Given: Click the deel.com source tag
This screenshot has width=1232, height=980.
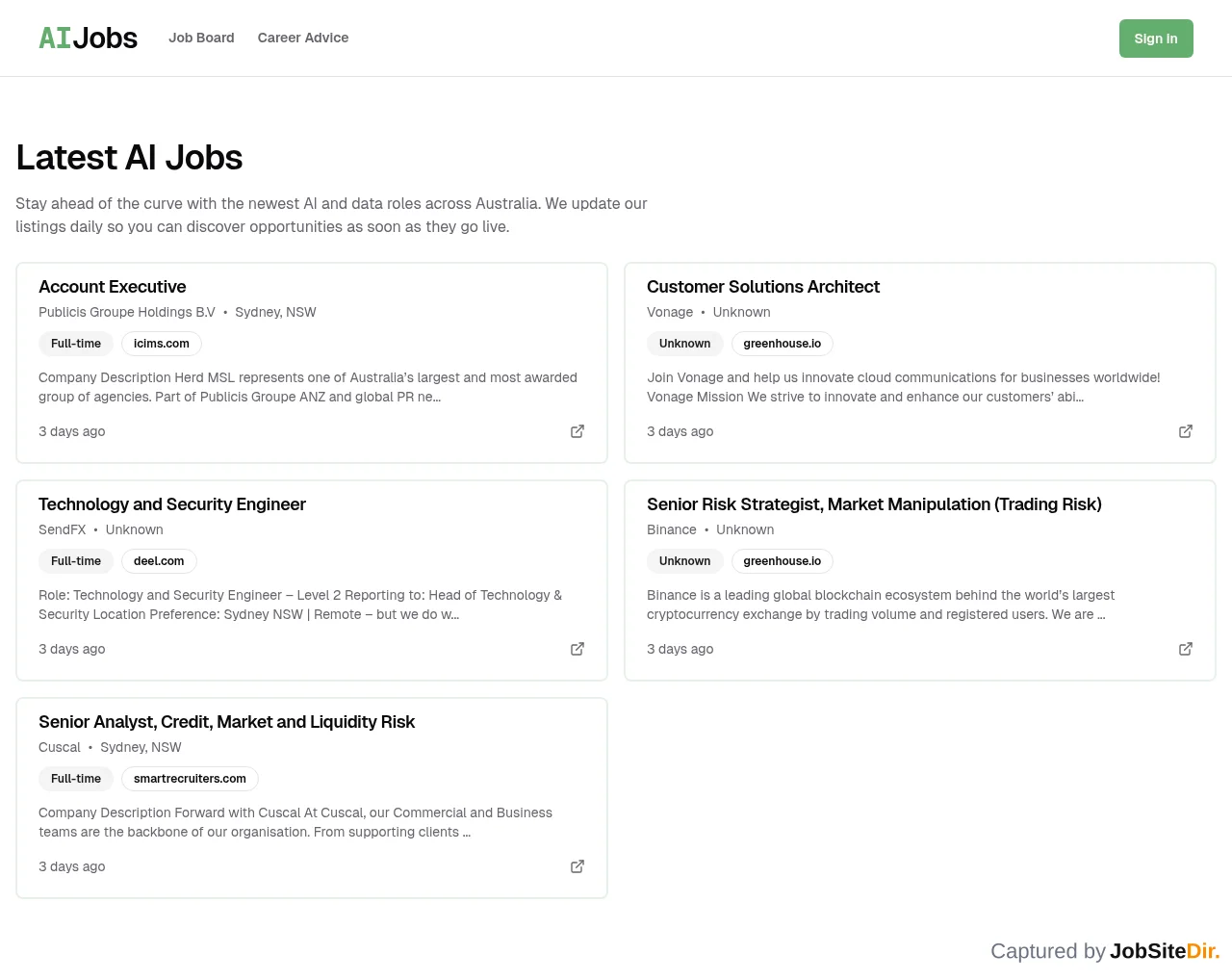Looking at the screenshot, I should pos(159,561).
